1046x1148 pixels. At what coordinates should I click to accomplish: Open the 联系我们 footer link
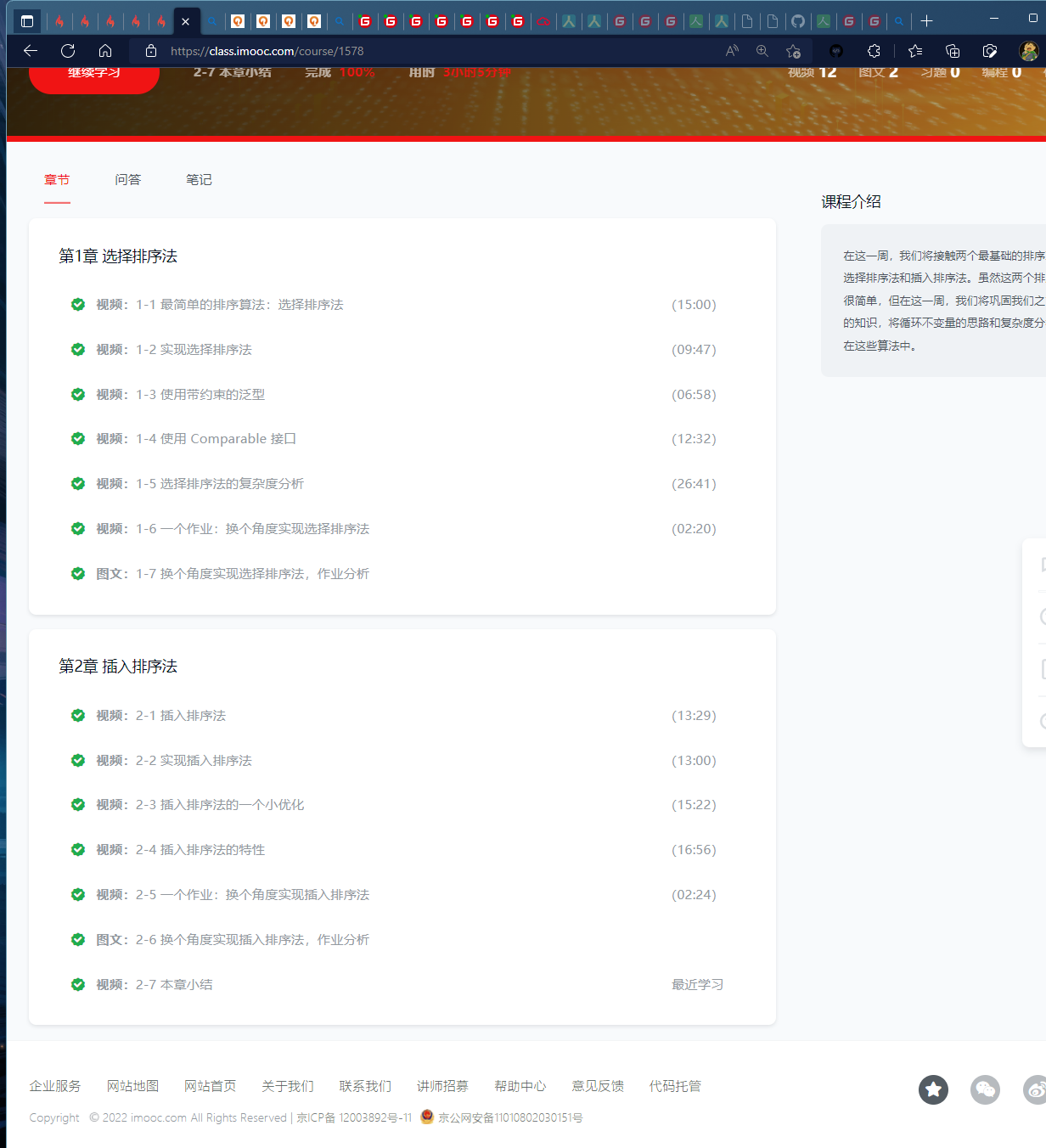pyautogui.click(x=365, y=1086)
